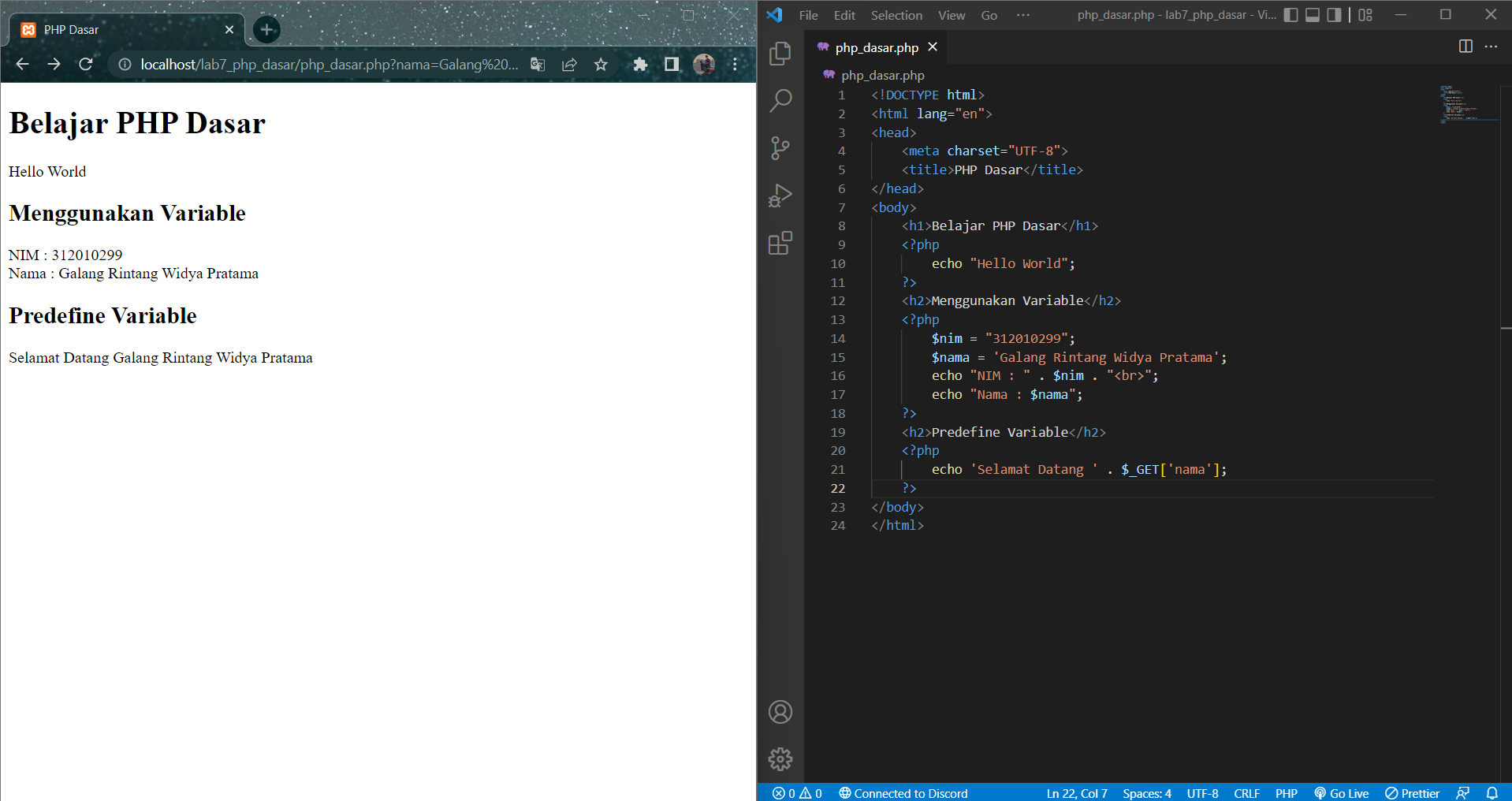Viewport: 1512px width, 801px height.
Task: Open a new browser tab
Action: pyautogui.click(x=266, y=30)
